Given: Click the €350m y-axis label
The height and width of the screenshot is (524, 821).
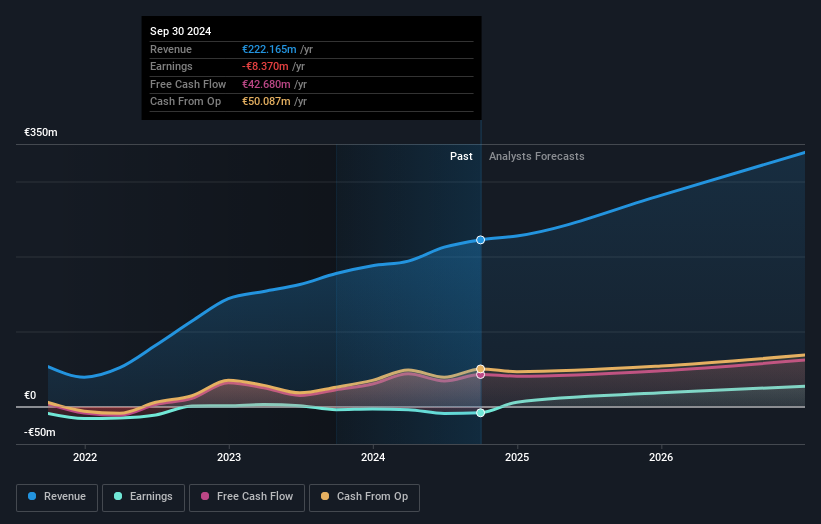Looking at the screenshot, I should 41,132.
